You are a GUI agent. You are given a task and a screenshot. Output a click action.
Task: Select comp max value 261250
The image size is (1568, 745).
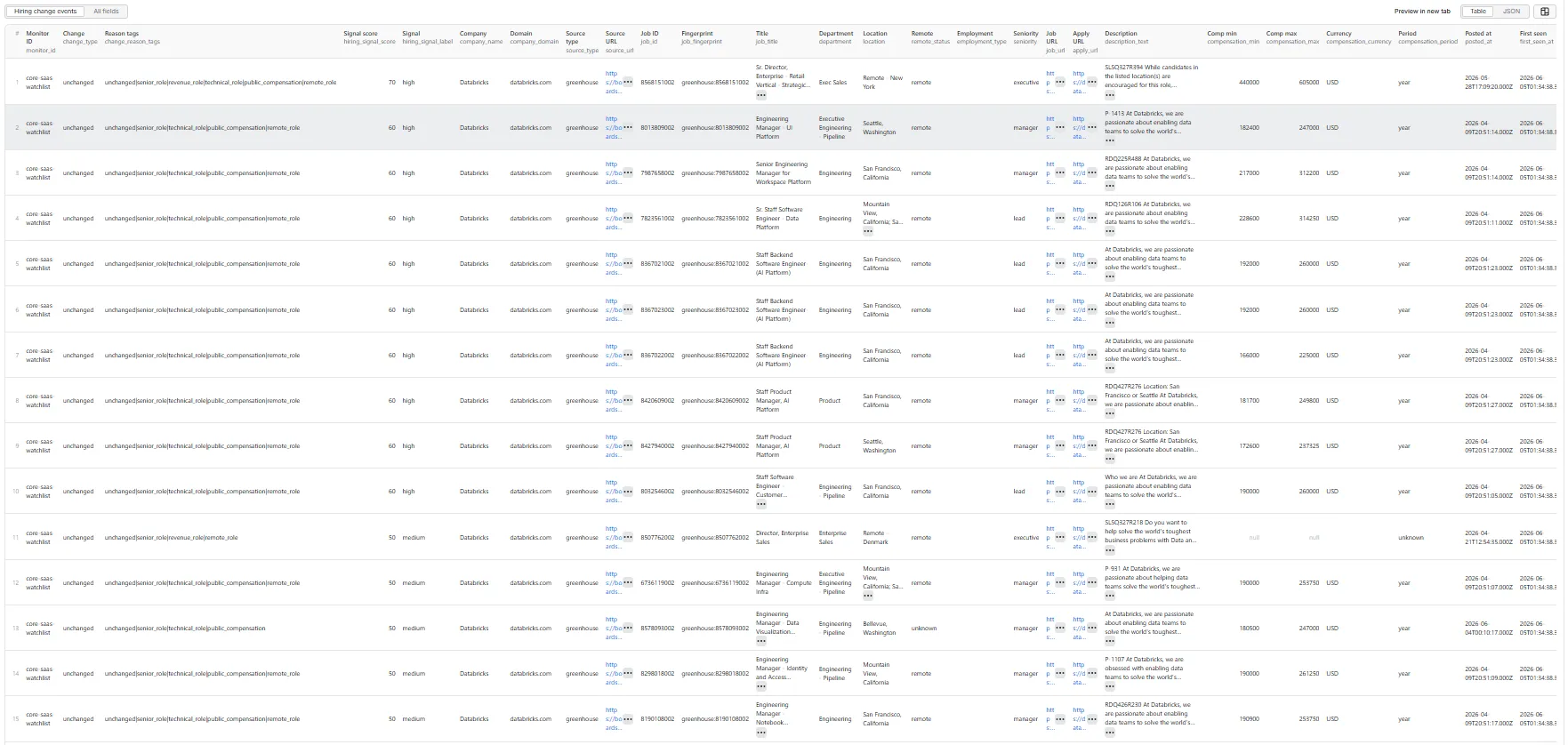(1309, 673)
